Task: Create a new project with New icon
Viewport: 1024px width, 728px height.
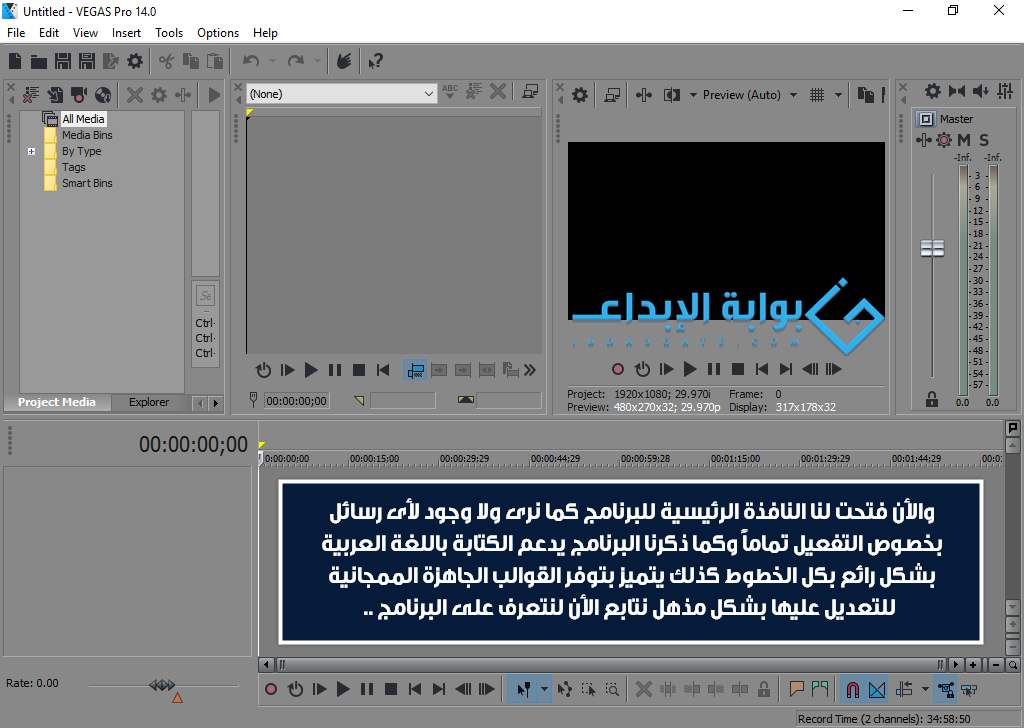Action: tap(15, 61)
